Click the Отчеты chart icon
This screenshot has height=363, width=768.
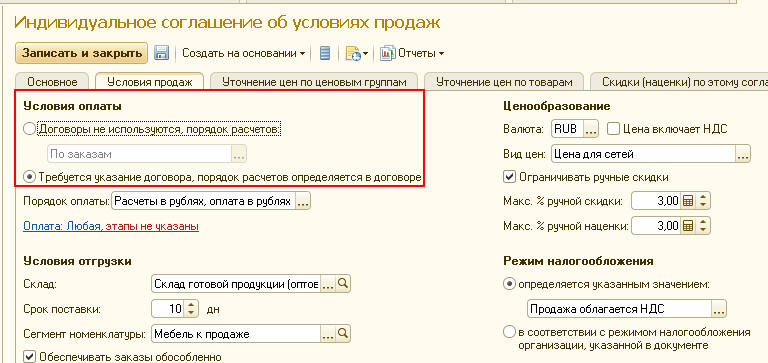point(387,53)
